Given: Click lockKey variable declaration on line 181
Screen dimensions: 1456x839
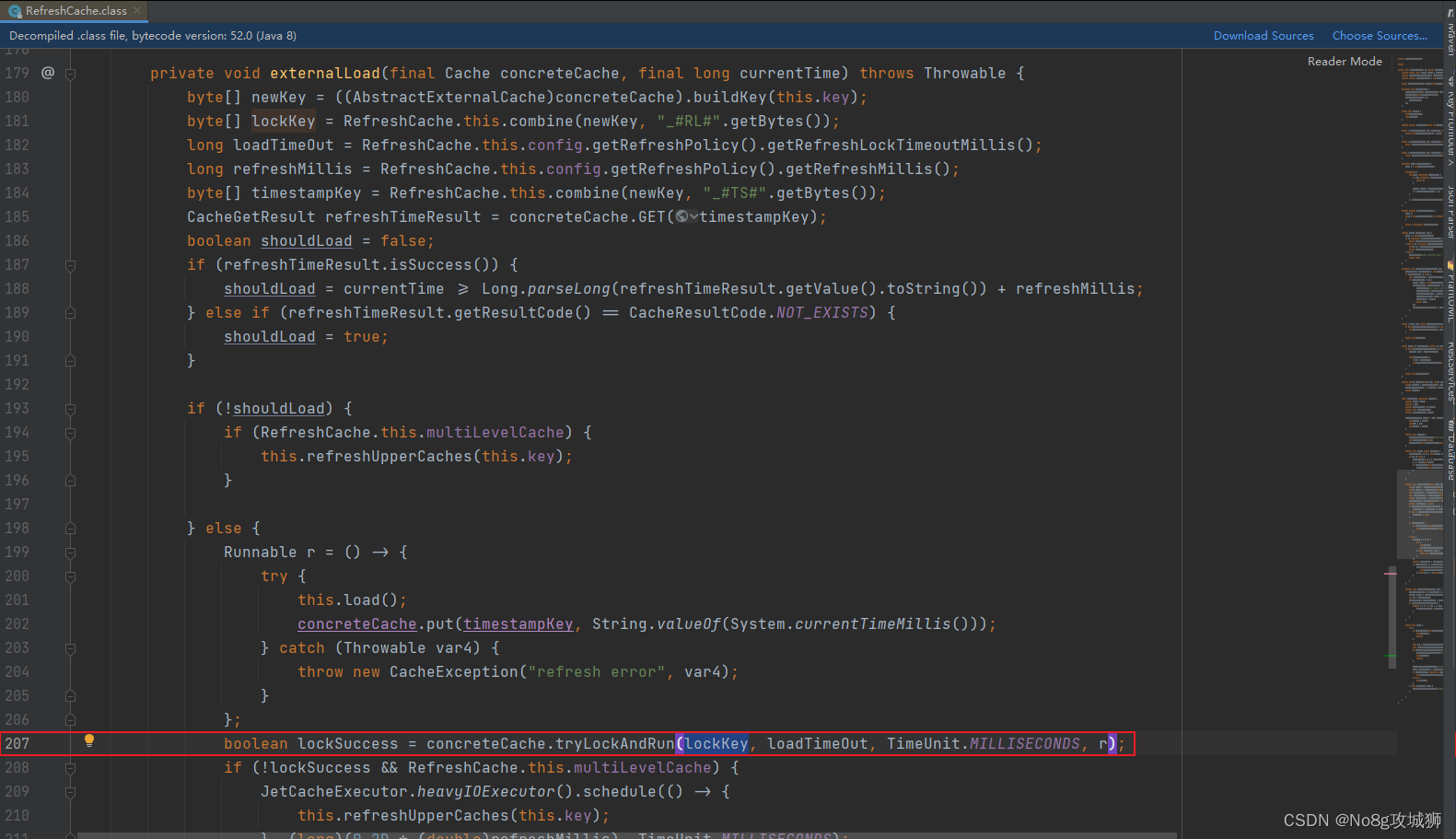Looking at the screenshot, I should click(x=284, y=121).
